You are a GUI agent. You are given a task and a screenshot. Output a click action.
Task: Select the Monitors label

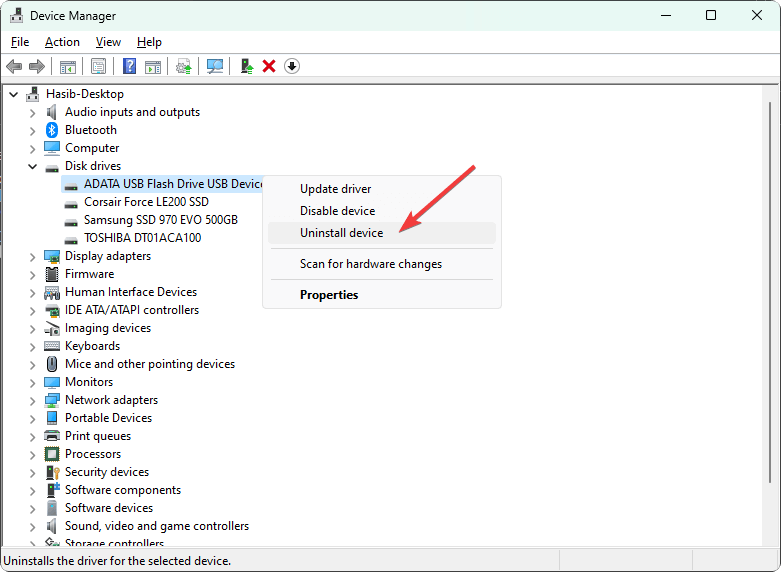pyautogui.click(x=89, y=382)
